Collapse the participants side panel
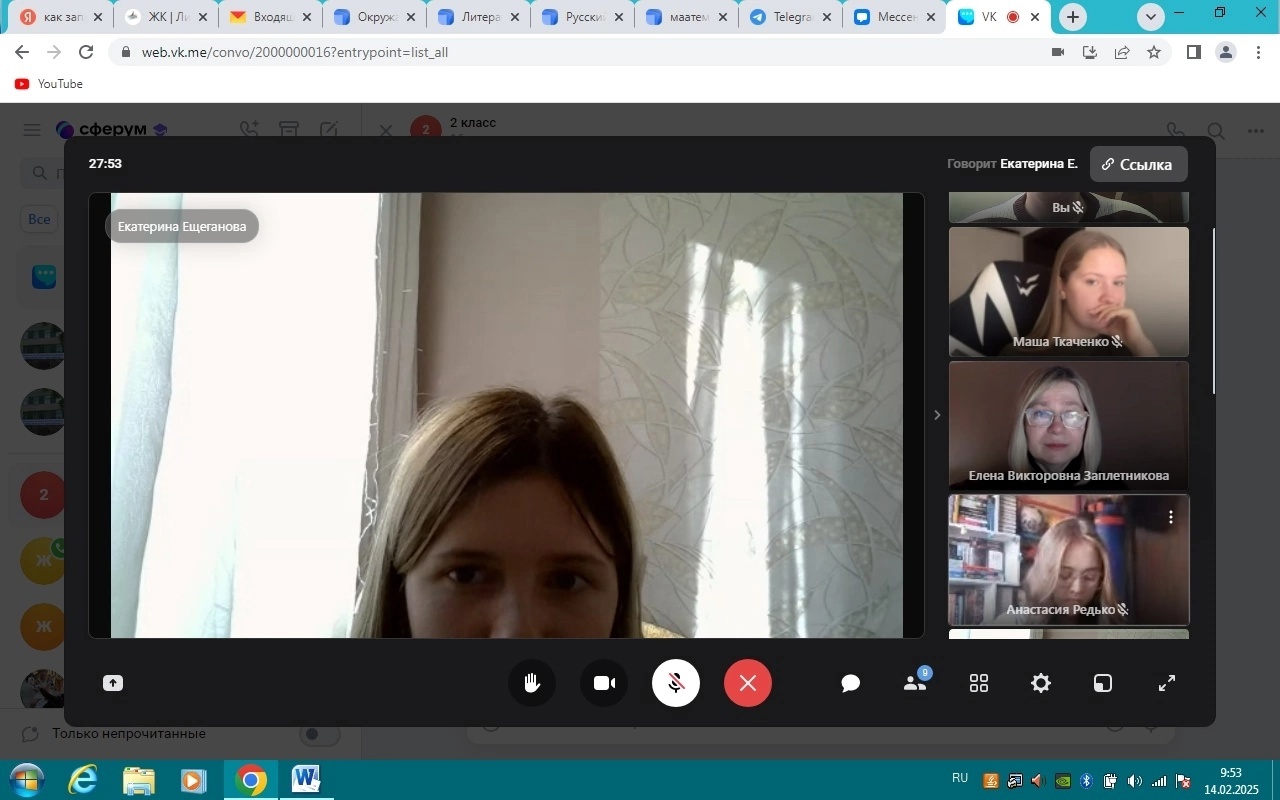The width and height of the screenshot is (1280, 800). 936,415
